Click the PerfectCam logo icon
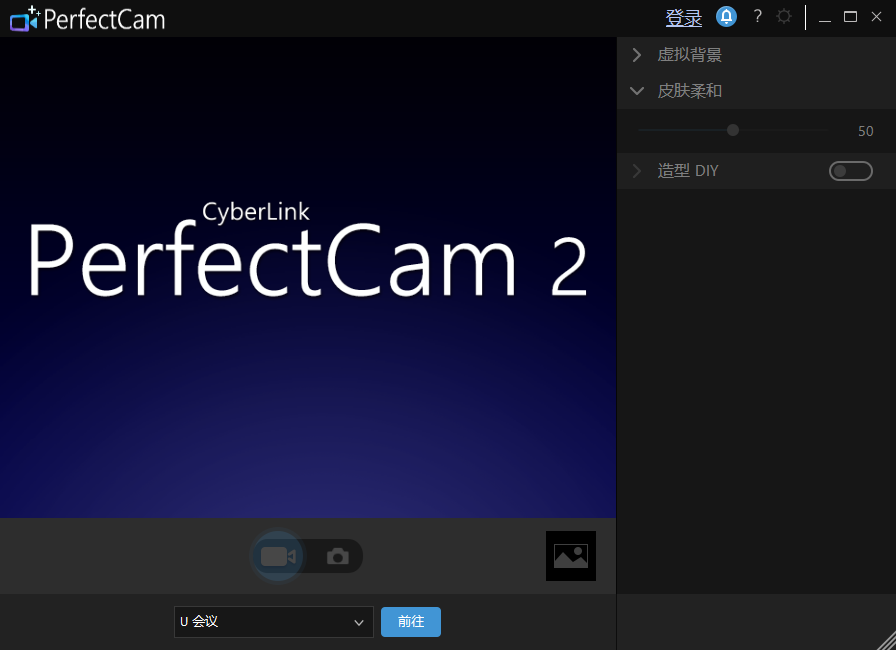 coord(23,18)
